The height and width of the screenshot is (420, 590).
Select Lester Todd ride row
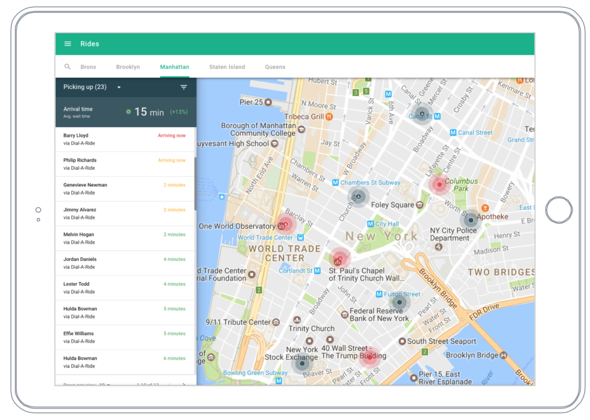126,288
